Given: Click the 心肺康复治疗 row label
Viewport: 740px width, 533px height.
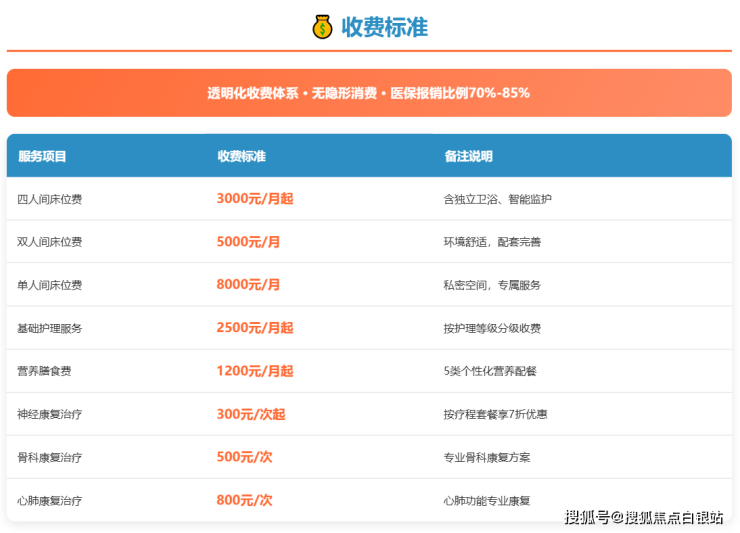Looking at the screenshot, I should [50, 500].
